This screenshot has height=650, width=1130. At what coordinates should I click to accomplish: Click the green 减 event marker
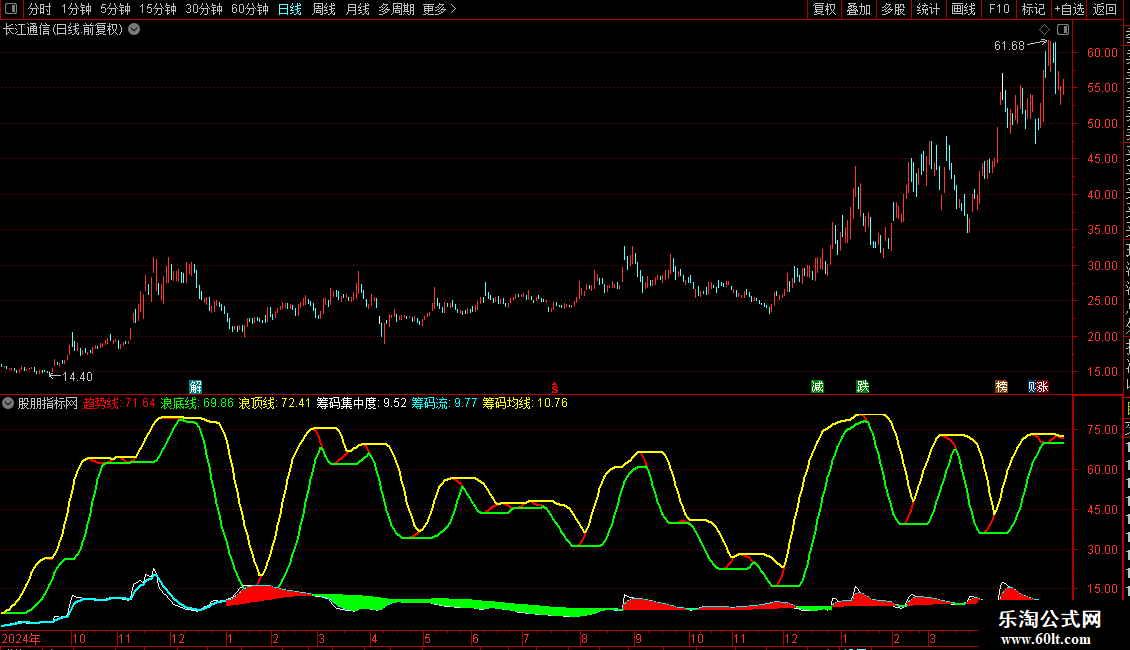click(x=817, y=387)
